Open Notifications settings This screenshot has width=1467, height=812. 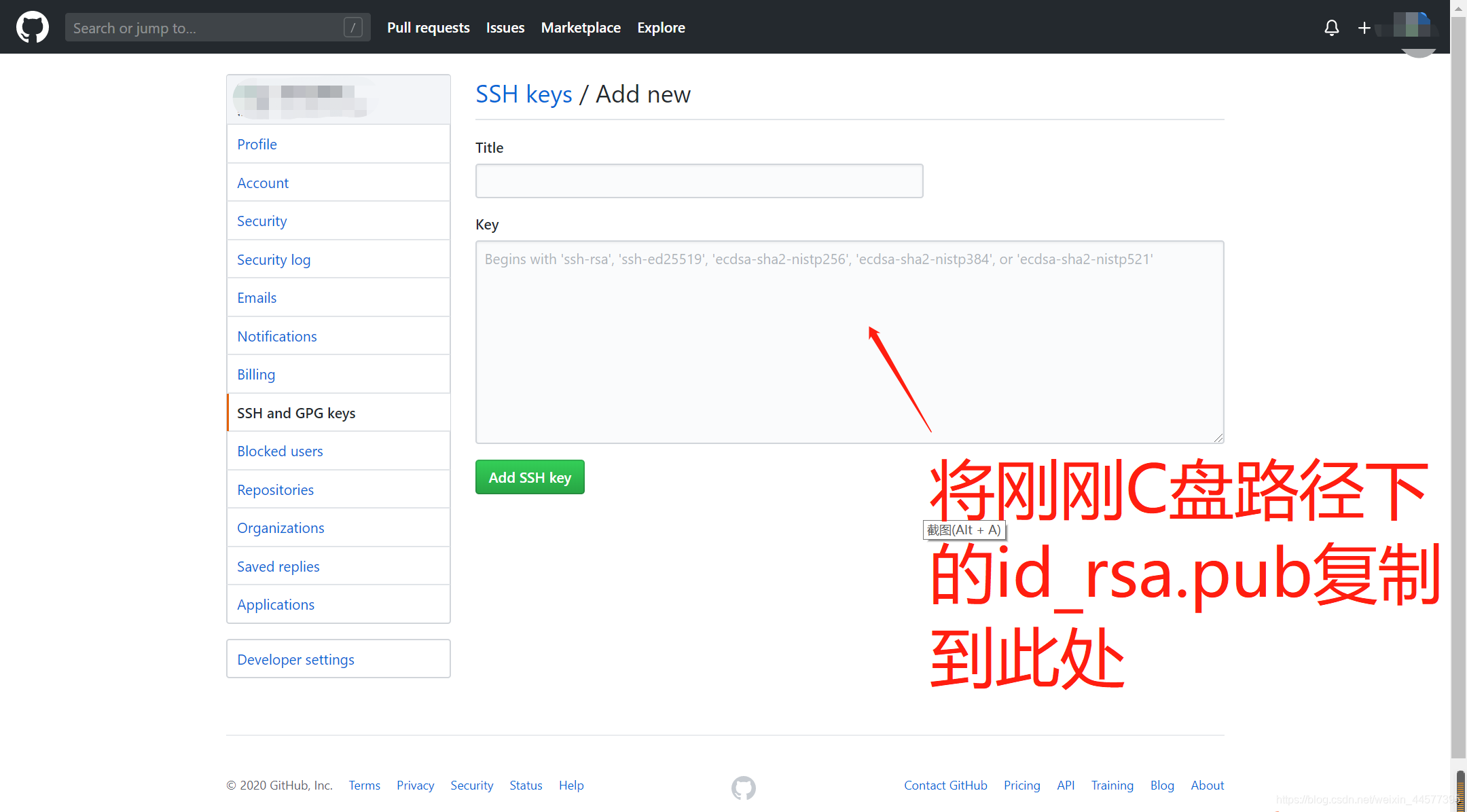(338, 336)
